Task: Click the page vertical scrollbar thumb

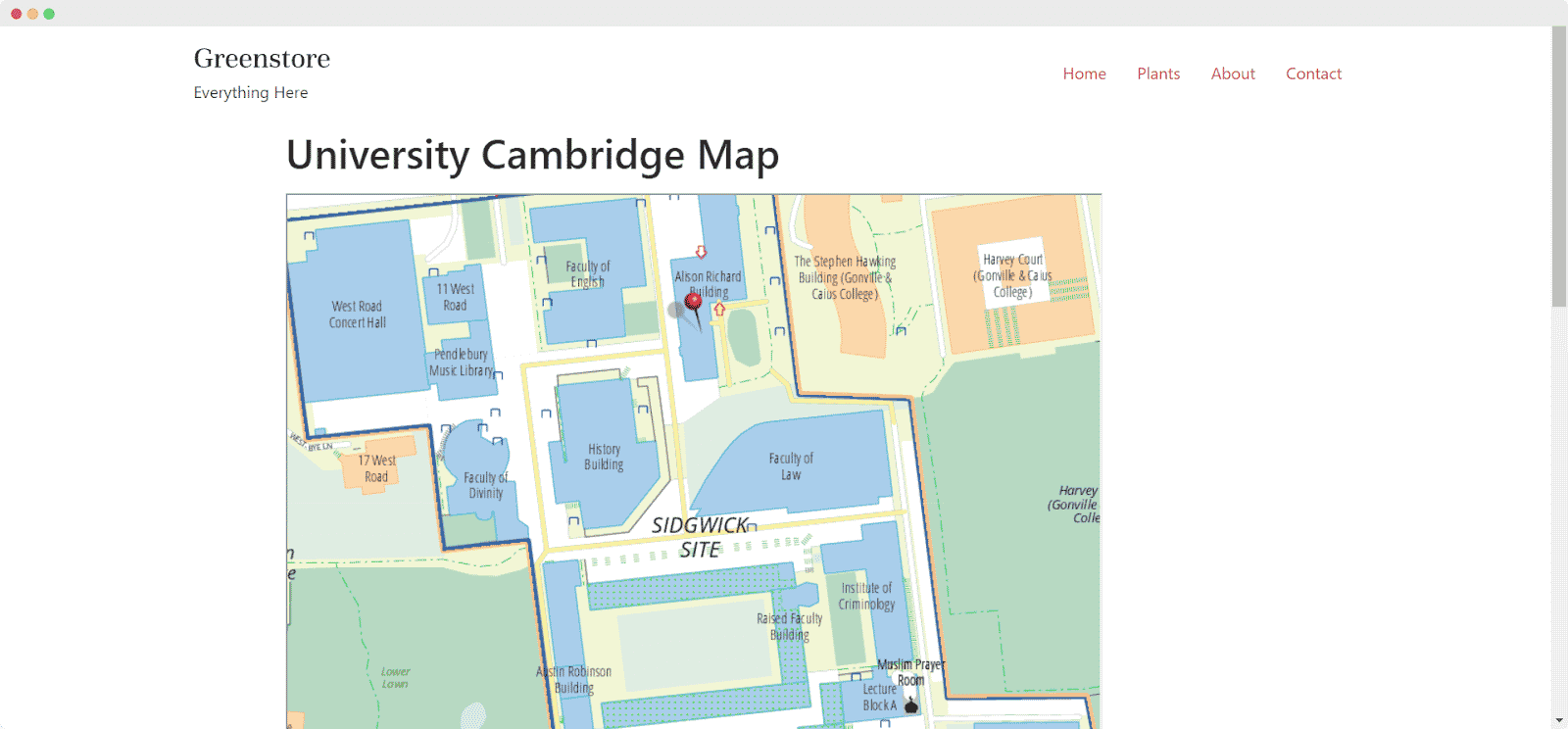Action: coord(1559,167)
